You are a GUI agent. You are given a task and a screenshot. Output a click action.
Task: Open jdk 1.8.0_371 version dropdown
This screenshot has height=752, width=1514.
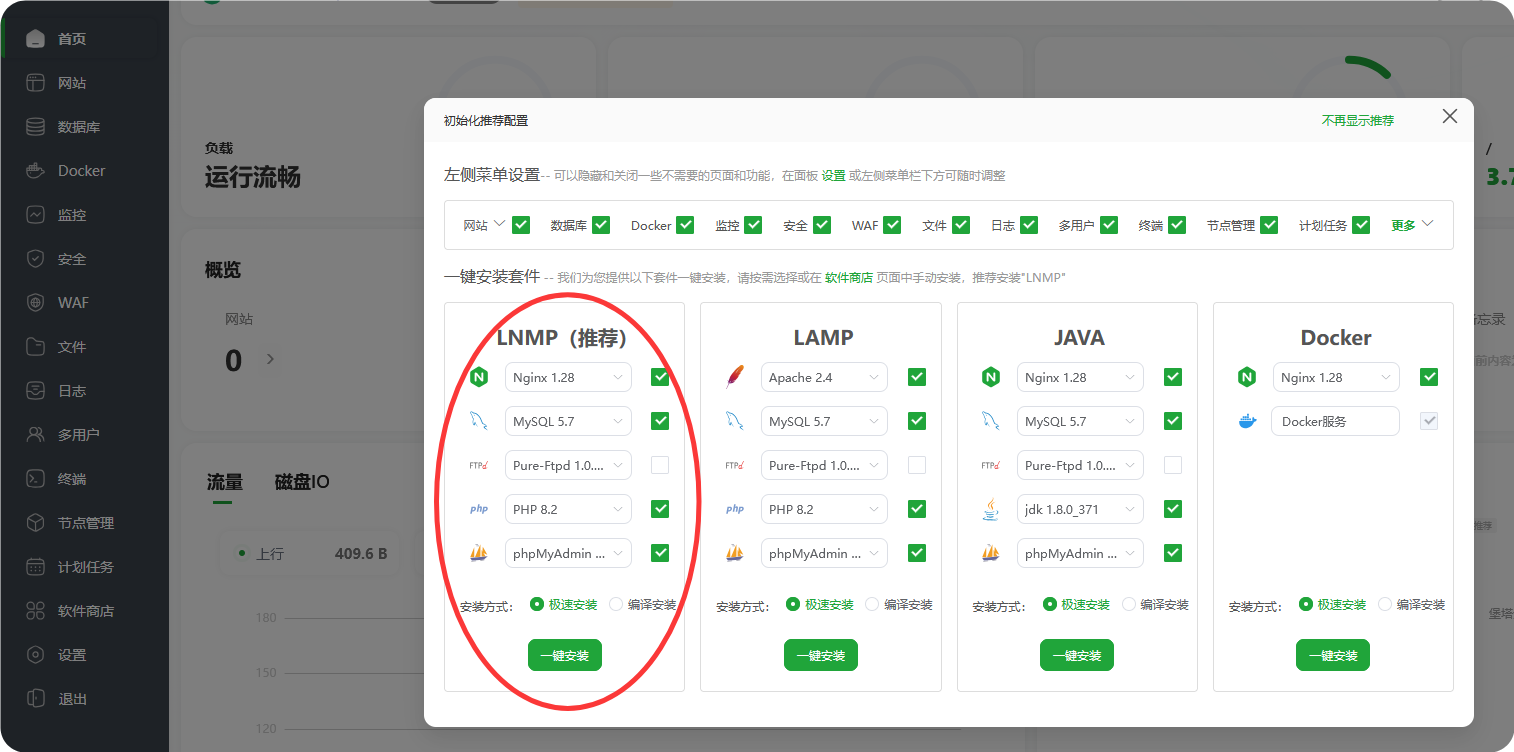click(1080, 509)
